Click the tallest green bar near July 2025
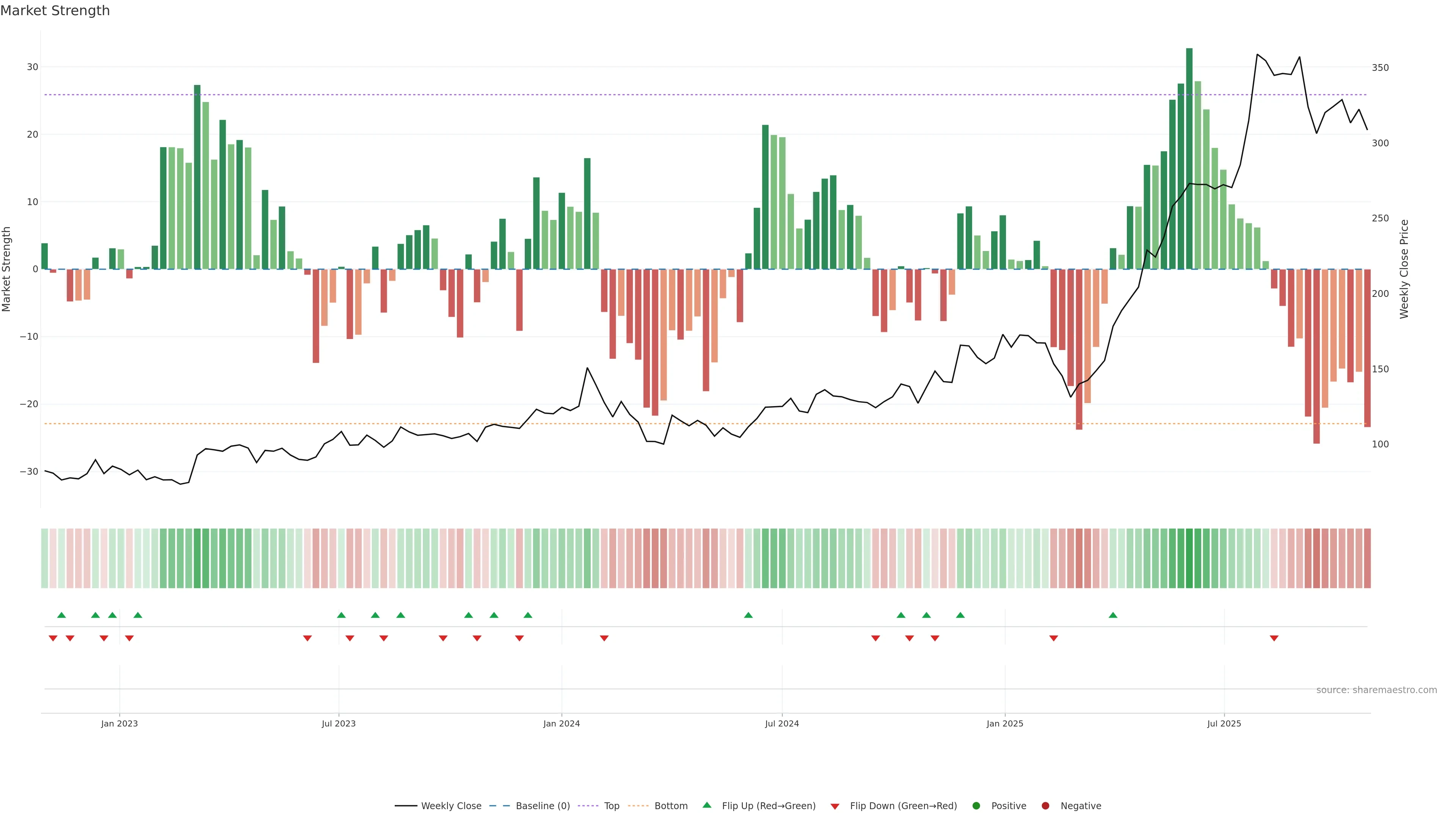The image size is (1456, 819). coord(1189,158)
